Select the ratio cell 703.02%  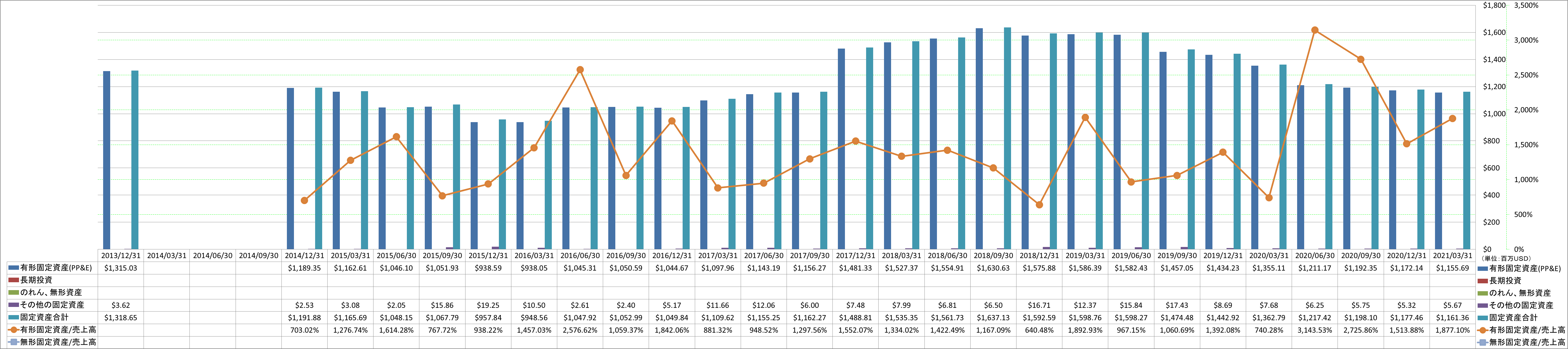click(304, 330)
